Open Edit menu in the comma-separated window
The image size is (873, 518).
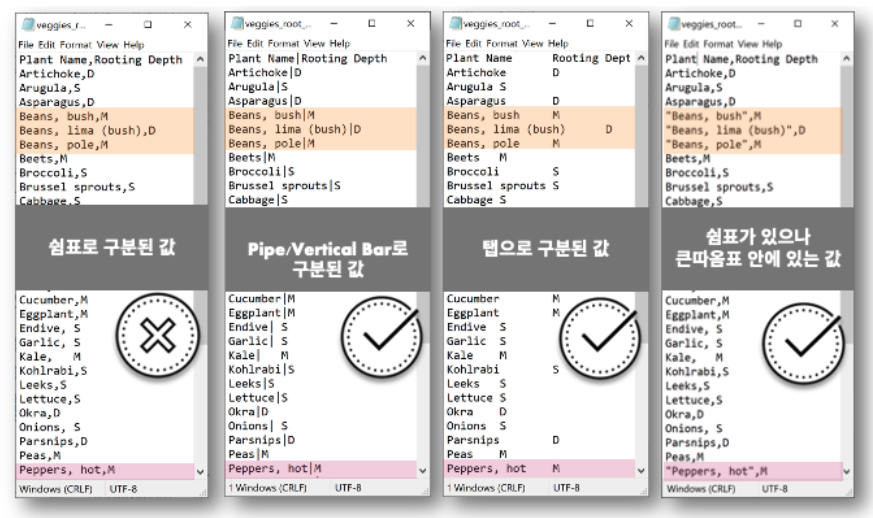[46, 45]
